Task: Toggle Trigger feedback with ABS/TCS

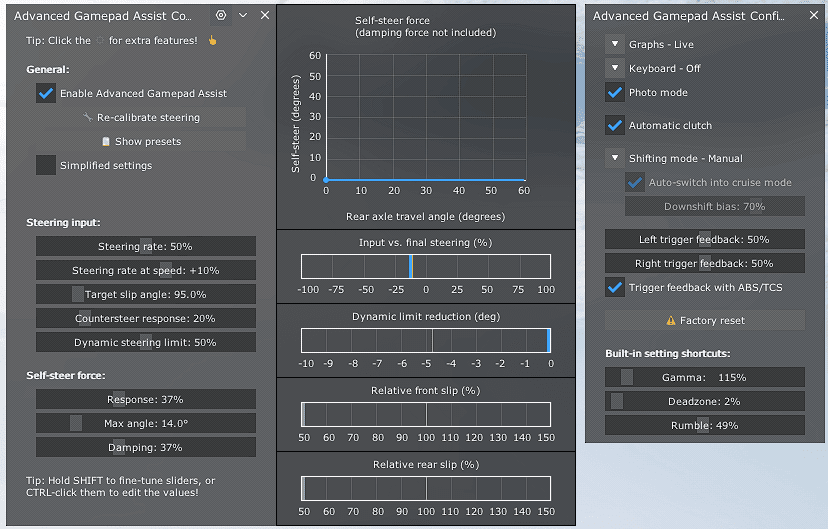Action: pos(615,287)
